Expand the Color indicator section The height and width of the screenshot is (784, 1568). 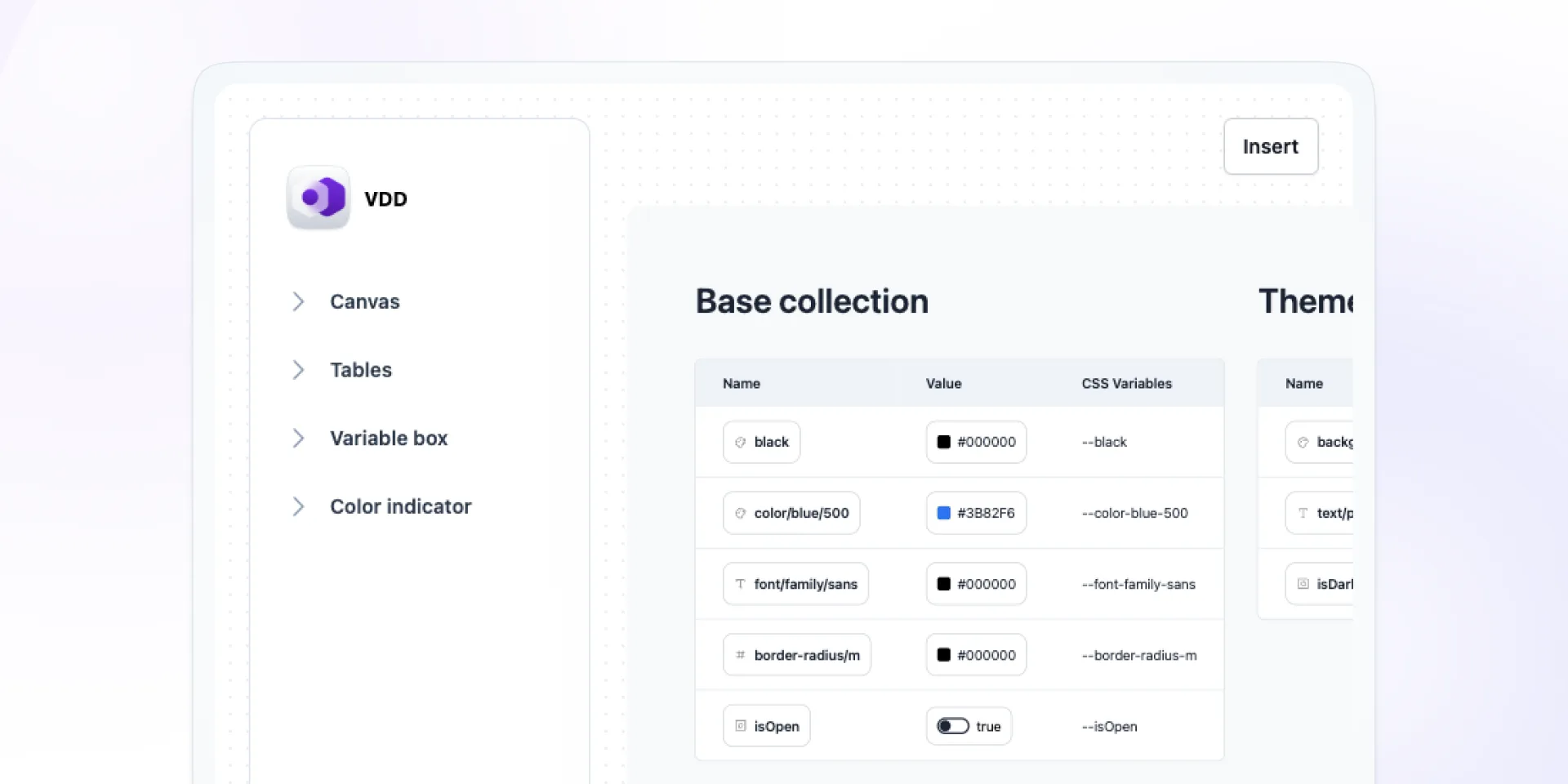(299, 506)
